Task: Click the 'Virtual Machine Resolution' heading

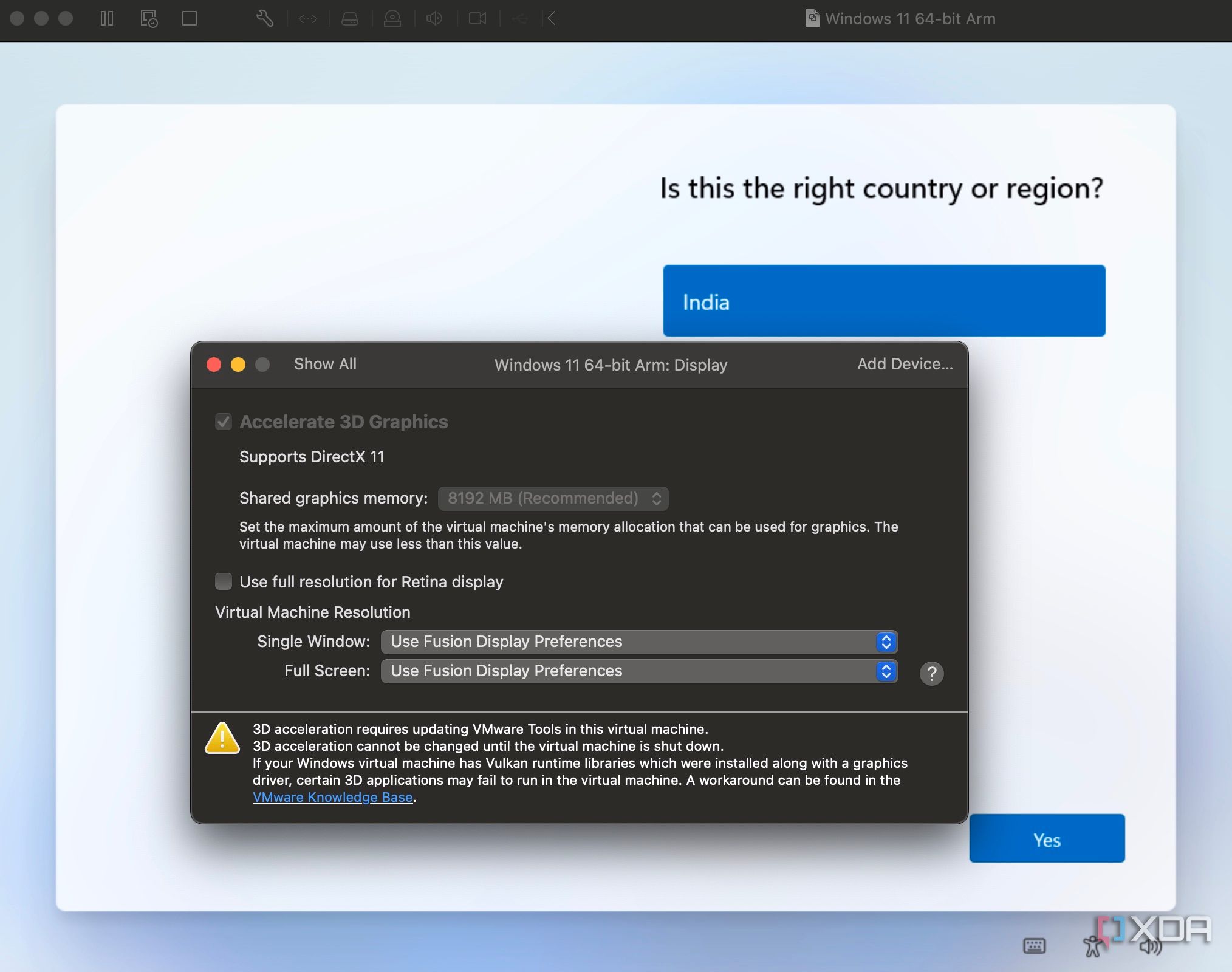Action: tap(313, 612)
